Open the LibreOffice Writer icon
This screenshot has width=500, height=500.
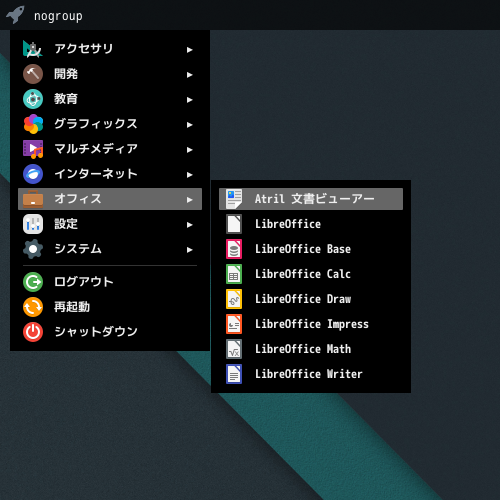tap(234, 374)
